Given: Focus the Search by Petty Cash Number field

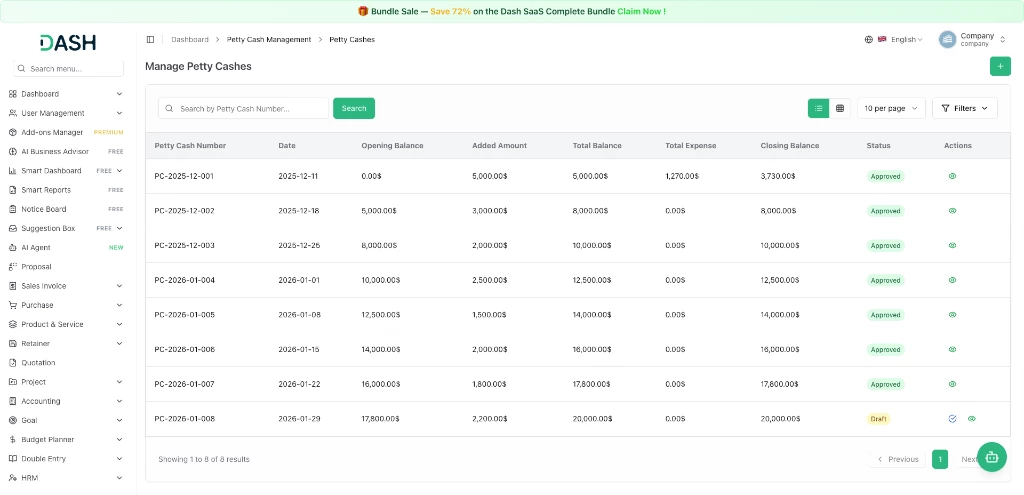Looking at the screenshot, I should (x=244, y=108).
